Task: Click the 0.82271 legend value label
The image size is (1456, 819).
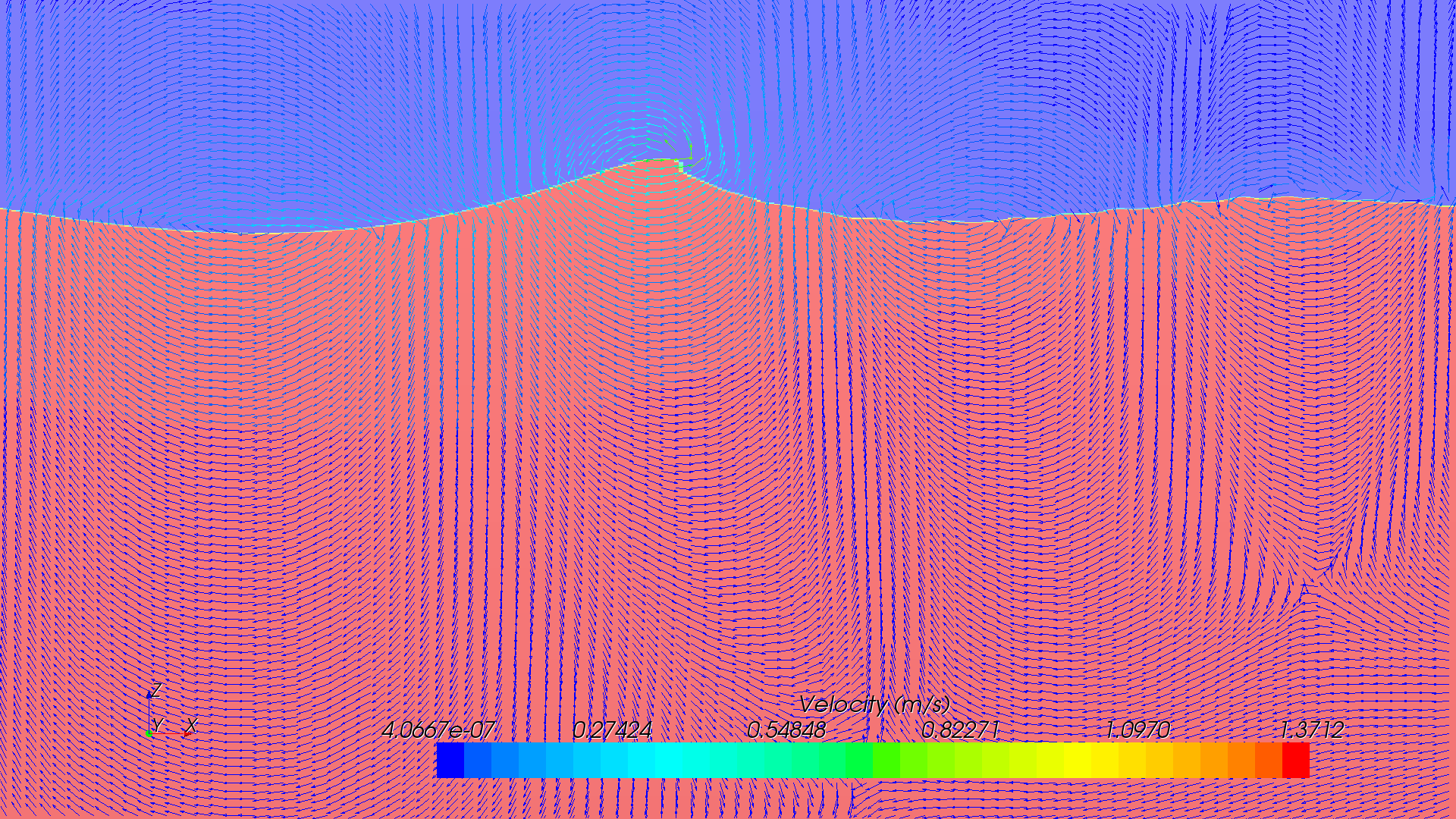Action: tap(960, 730)
